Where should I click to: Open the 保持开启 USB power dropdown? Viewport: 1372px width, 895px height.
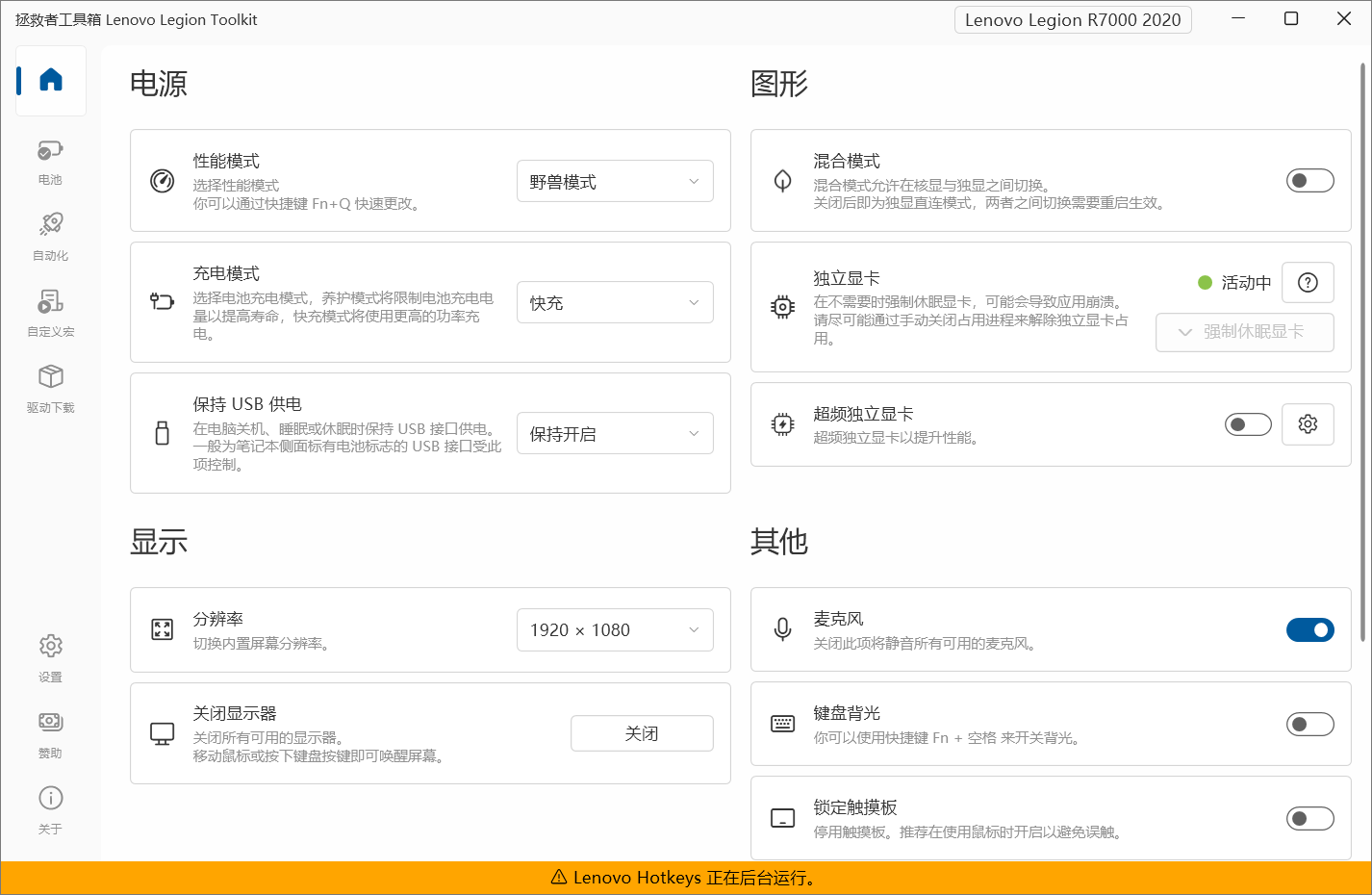615,433
